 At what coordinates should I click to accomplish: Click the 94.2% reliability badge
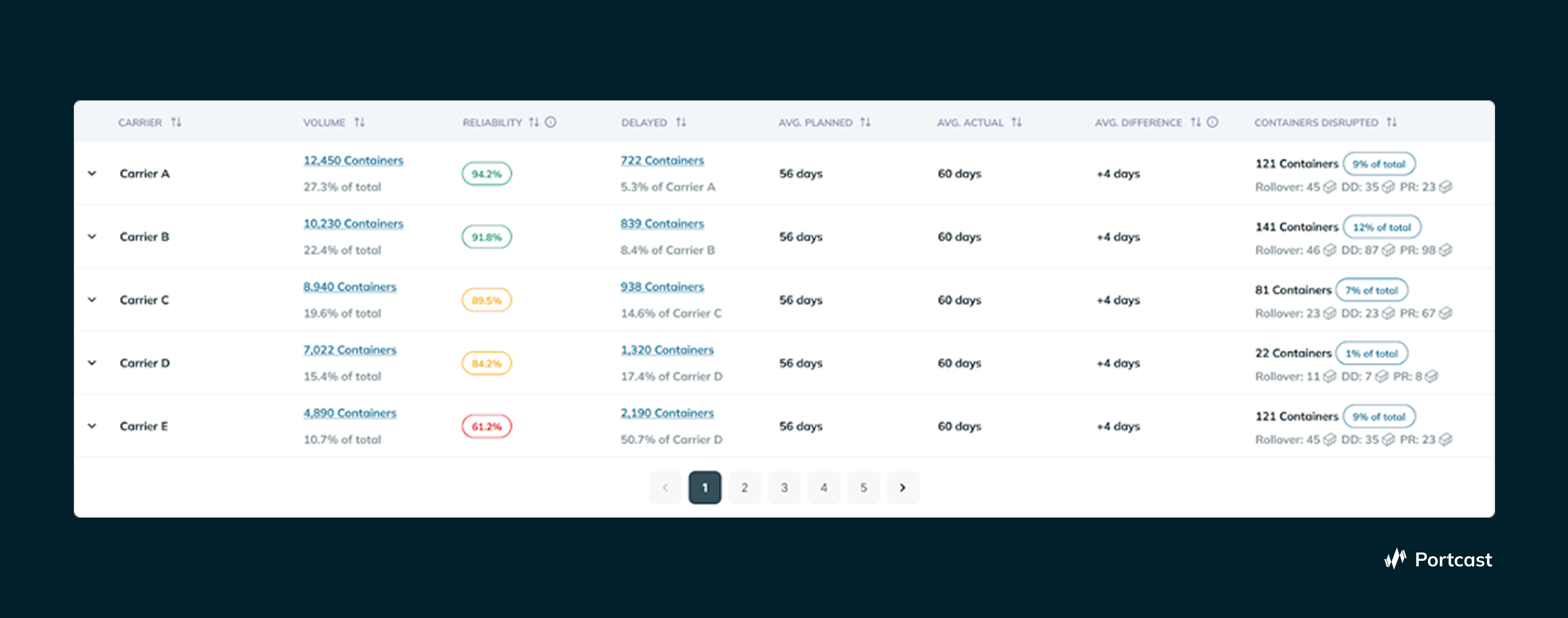tap(486, 174)
